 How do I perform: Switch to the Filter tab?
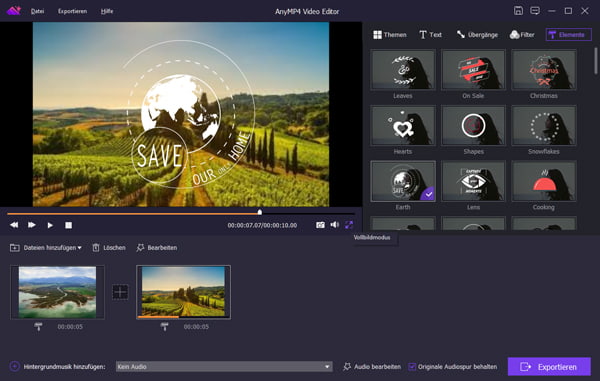click(x=522, y=35)
